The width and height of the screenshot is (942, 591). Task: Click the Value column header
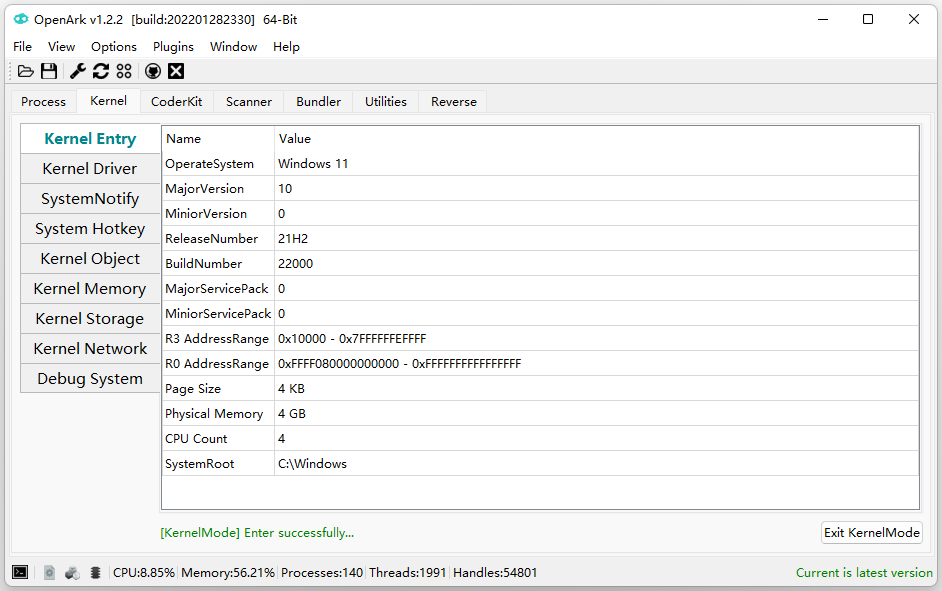[597, 139]
